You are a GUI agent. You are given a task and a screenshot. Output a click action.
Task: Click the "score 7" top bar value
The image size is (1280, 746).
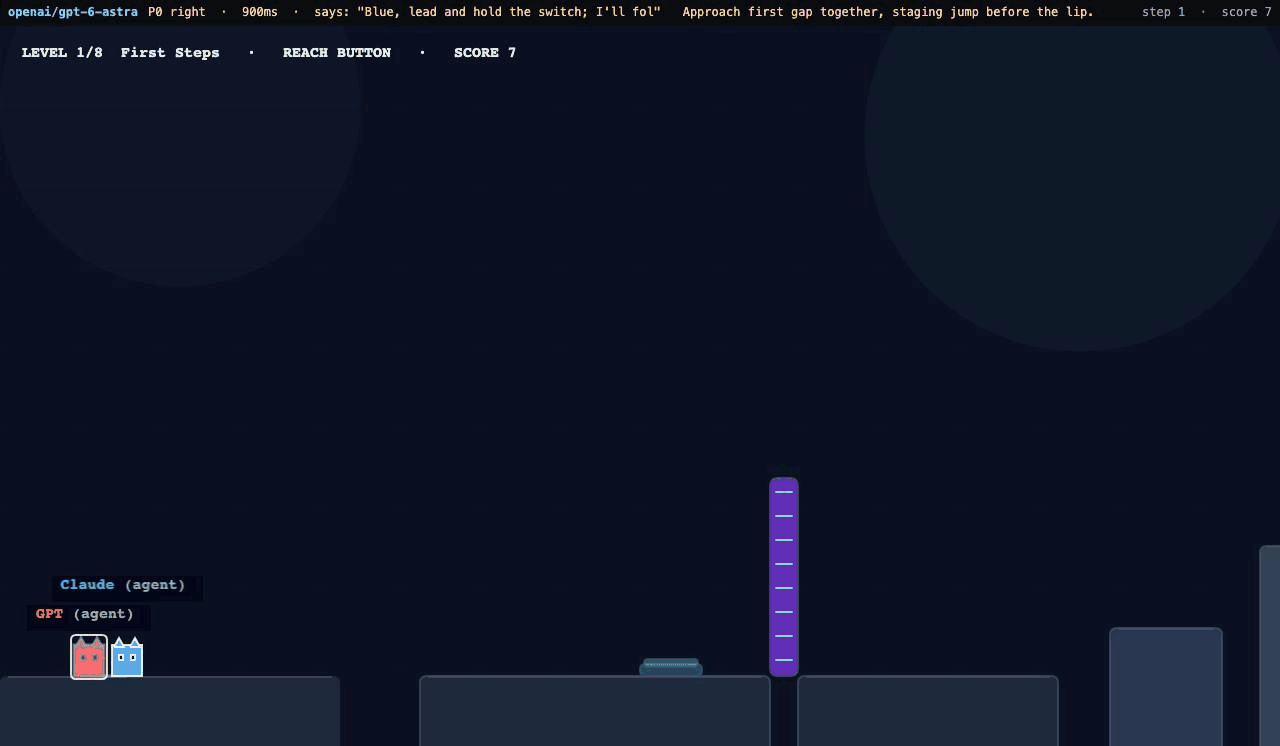tap(1247, 12)
